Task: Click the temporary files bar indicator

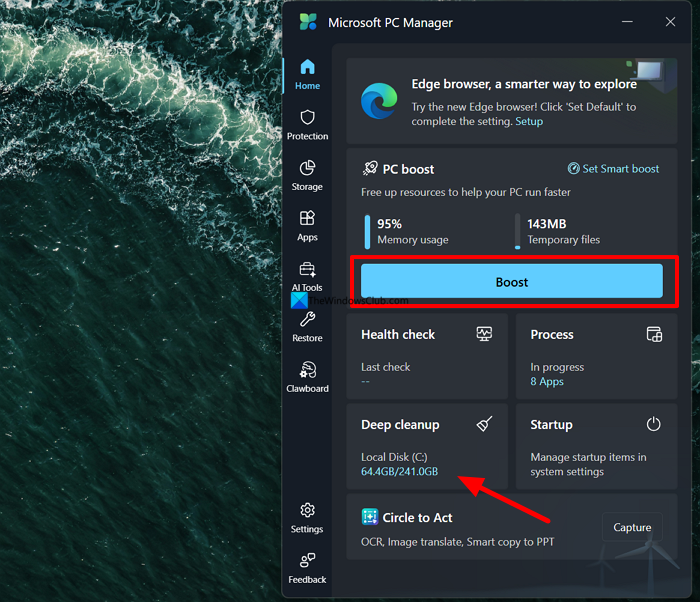Action: coord(517,232)
